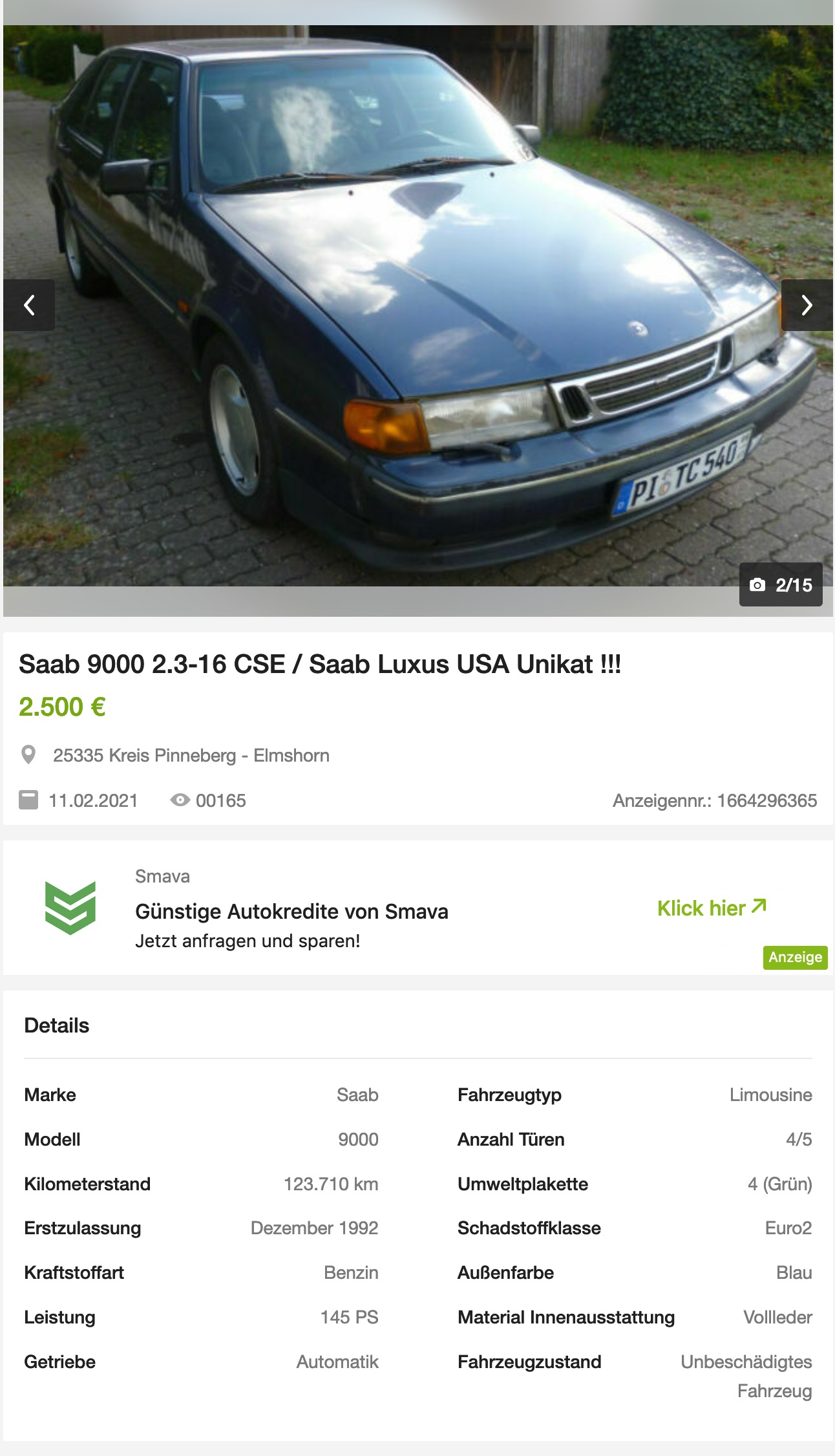This screenshot has height=1456, width=835.
Task: Open gallery via the 2/15 camera icon
Action: click(757, 585)
